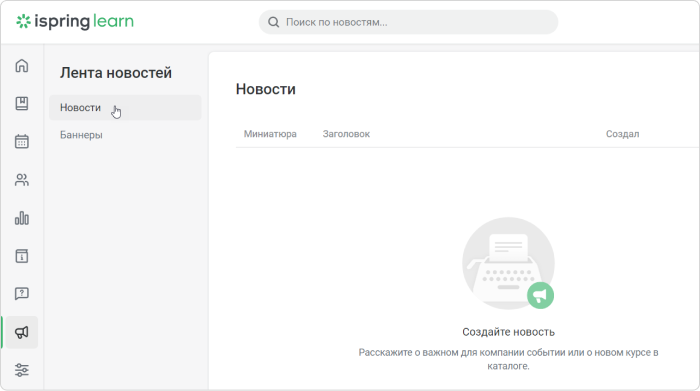700x391 pixels.
Task: Select the megaphone news feed icon
Action: coord(21,332)
